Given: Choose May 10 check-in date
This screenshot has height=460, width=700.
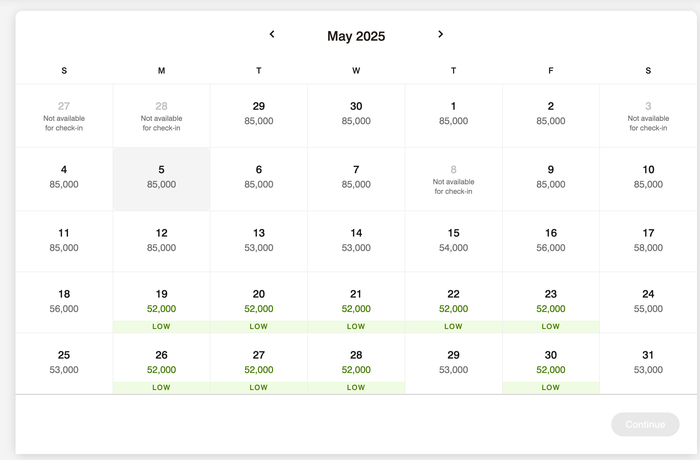Looking at the screenshot, I should click(x=648, y=179).
